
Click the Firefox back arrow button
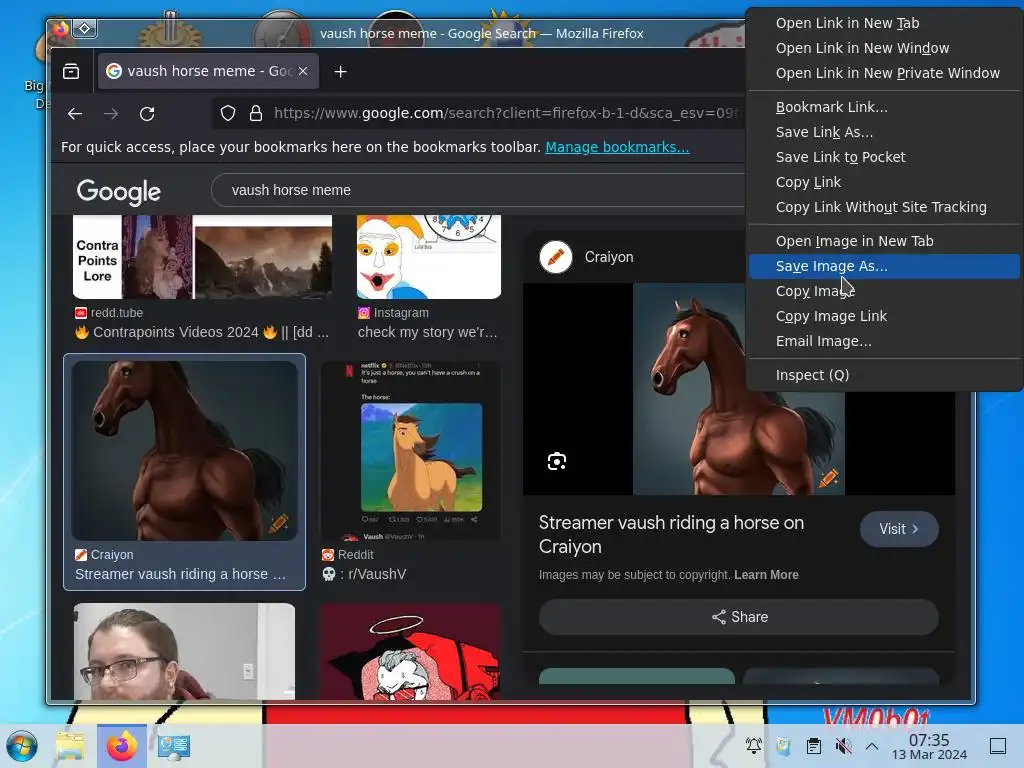[x=75, y=114]
